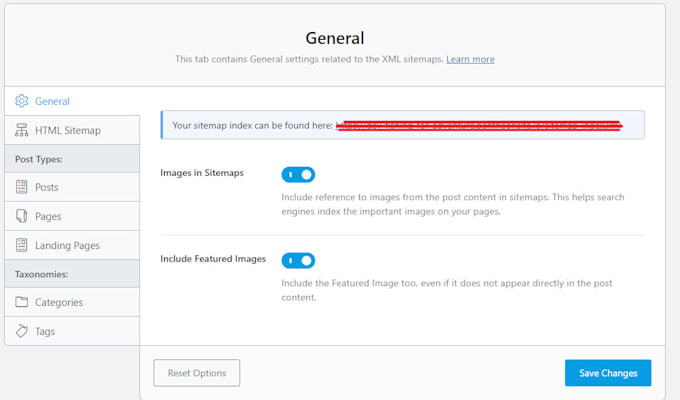Click the Categories folder icon

(21, 302)
